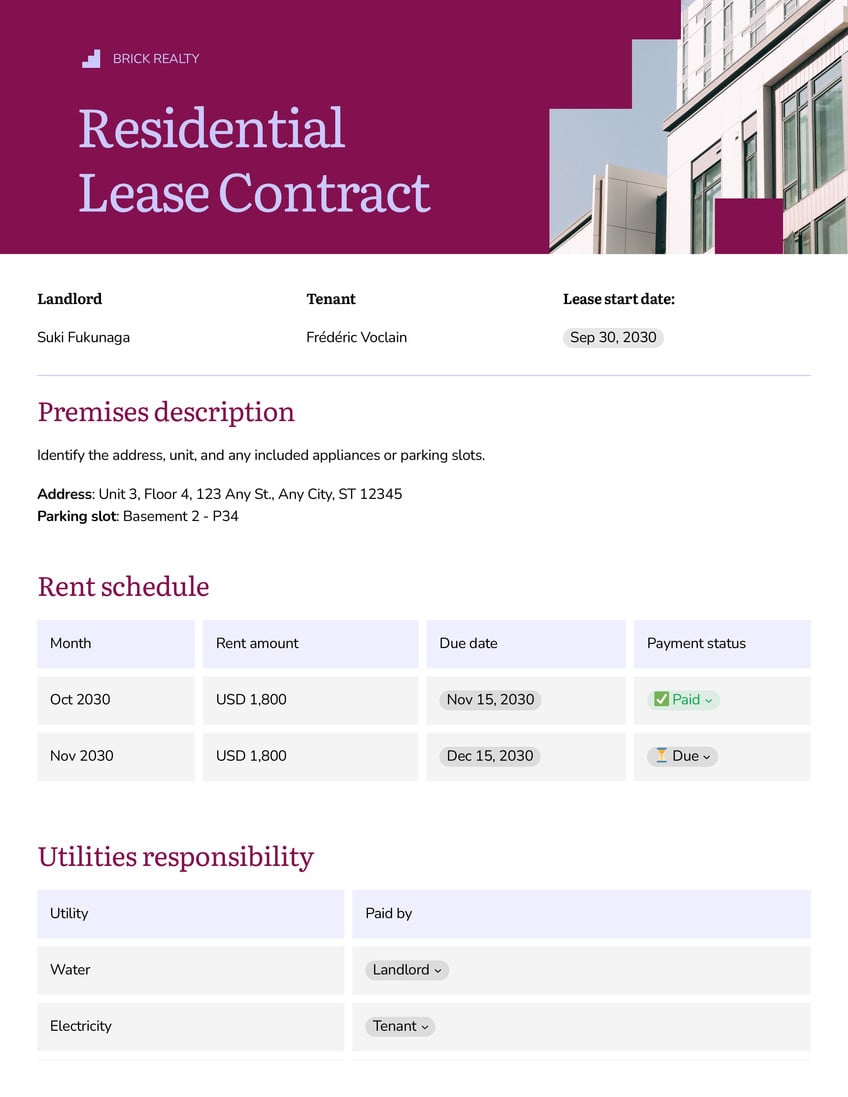Click the Paid by column header

[x=581, y=914]
